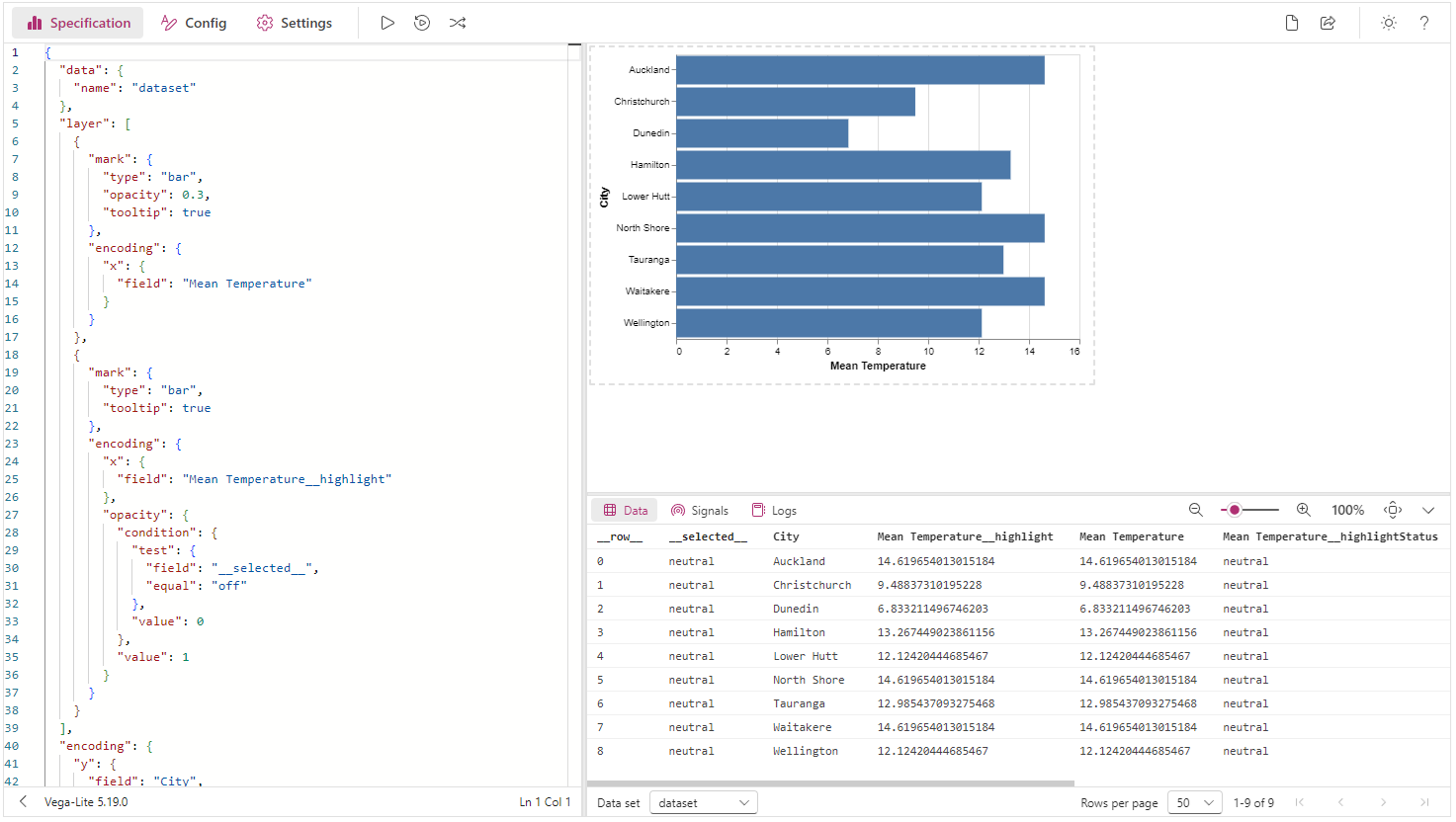Screen dimensions: 1456x822
Task: Click the zoom out magnifier icon
Action: (1196, 510)
